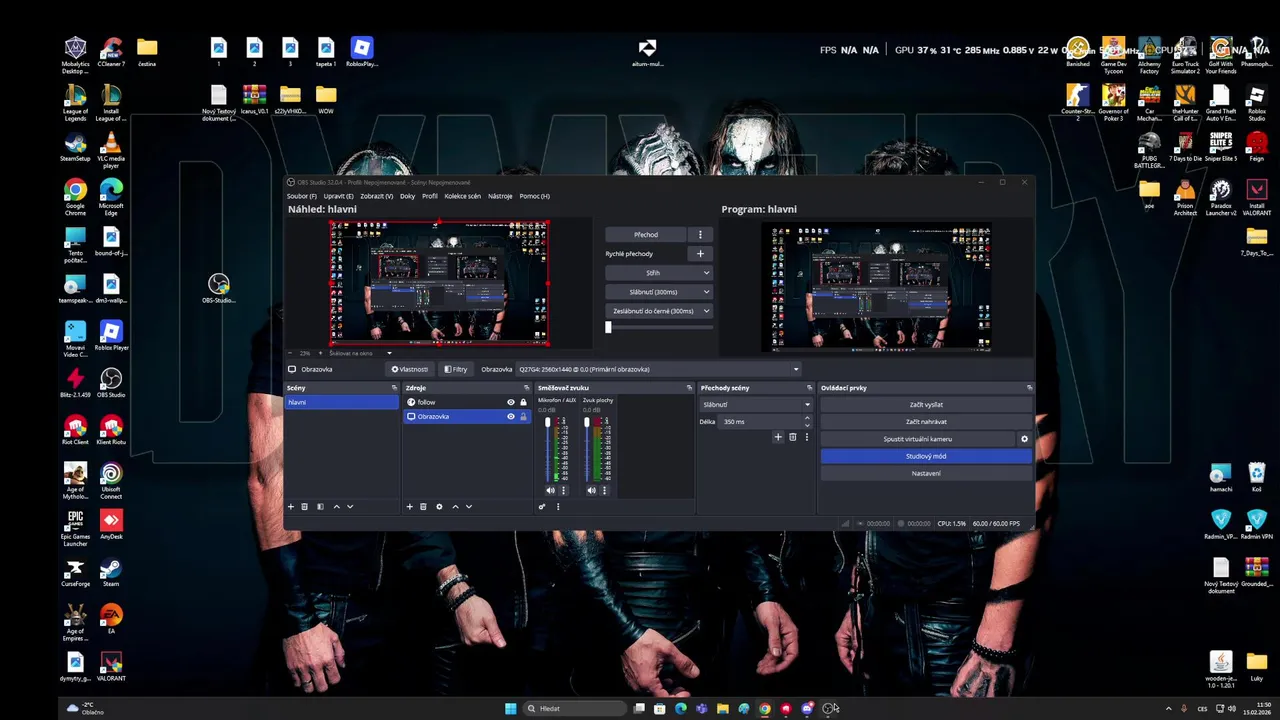Open virtual camera settings gear
1280x720 pixels.
(1024, 439)
